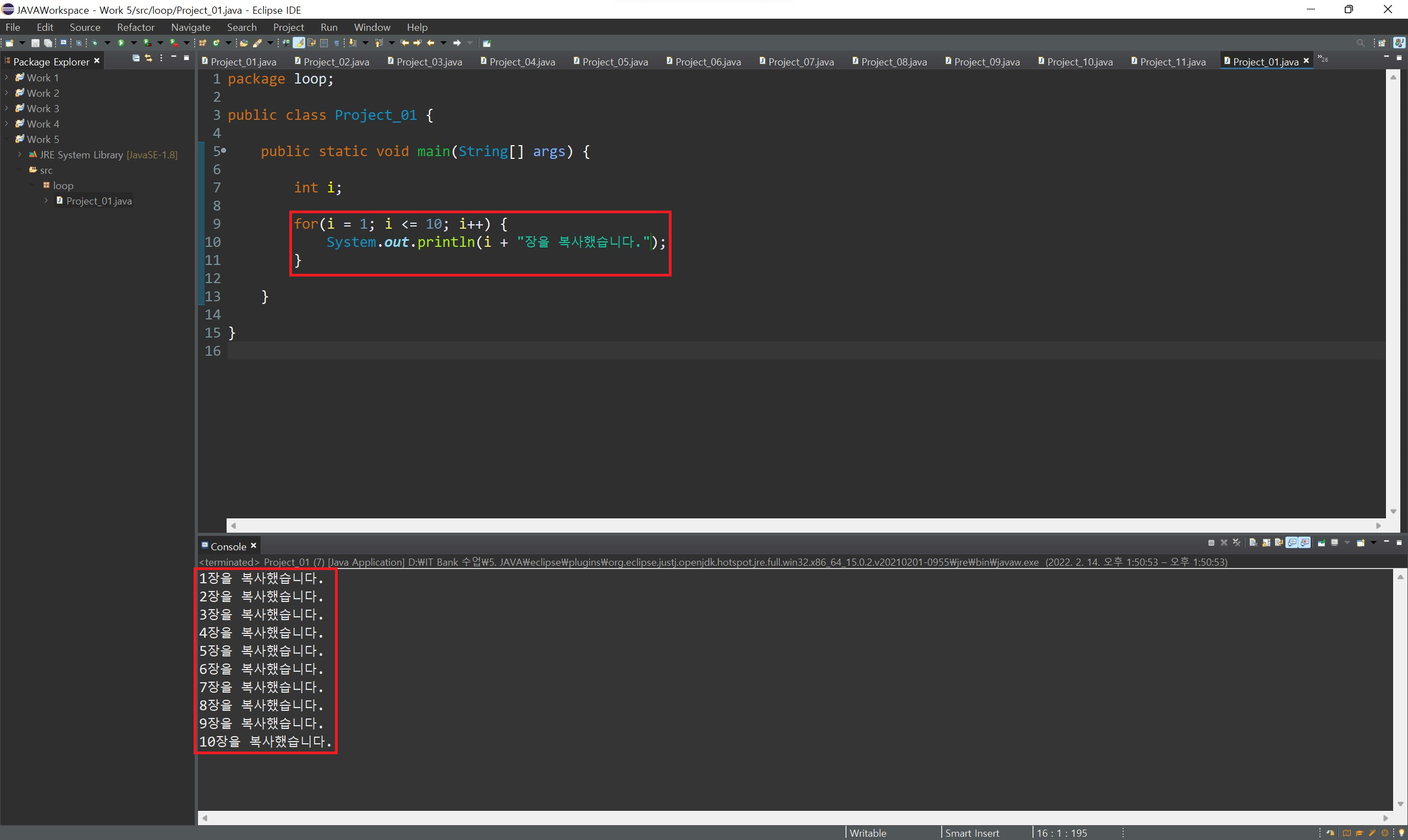Click the Pin Console icon

point(1322,543)
